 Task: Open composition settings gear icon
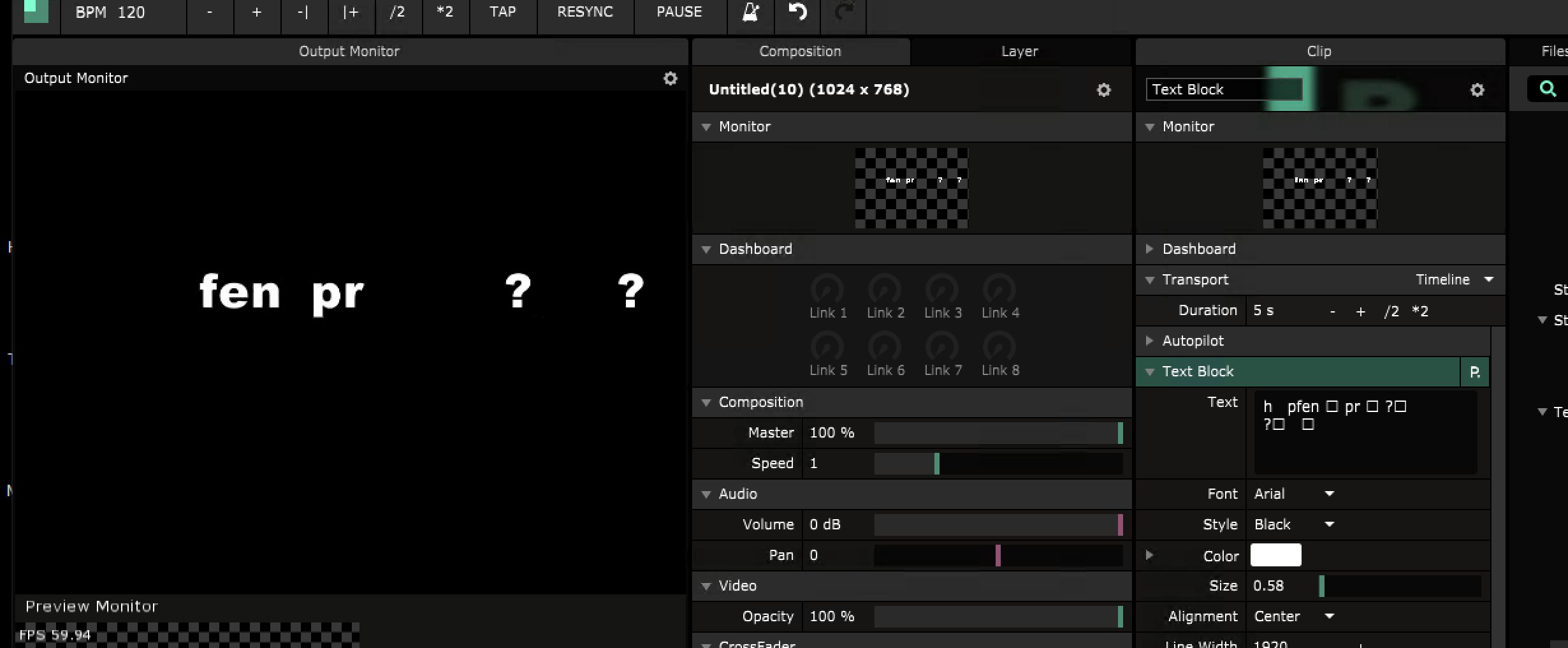click(1103, 90)
